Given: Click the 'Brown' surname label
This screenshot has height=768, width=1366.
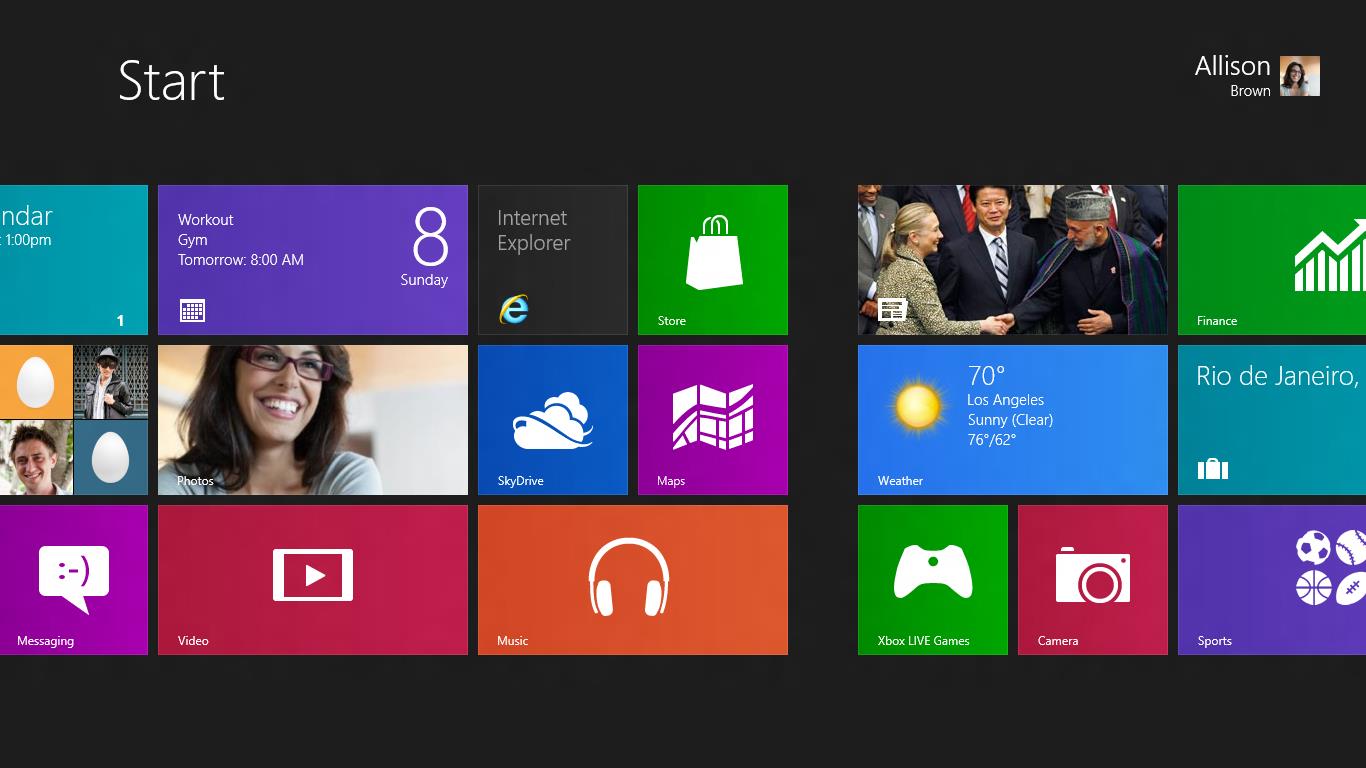Looking at the screenshot, I should 1250,91.
